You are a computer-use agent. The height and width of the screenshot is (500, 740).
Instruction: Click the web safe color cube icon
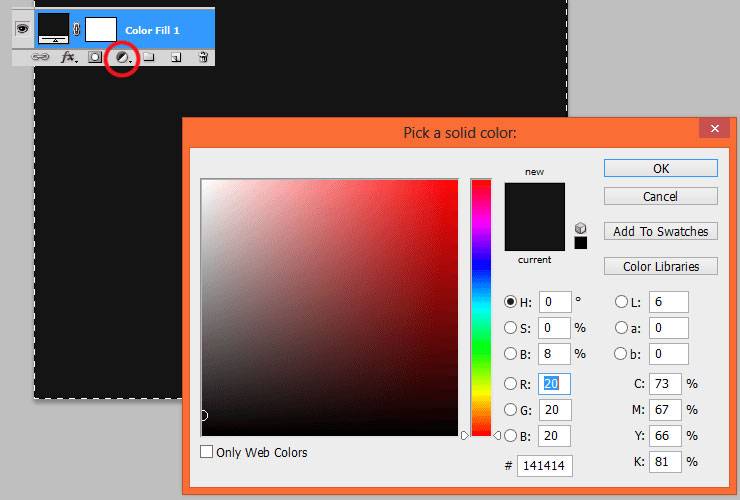(x=580, y=229)
